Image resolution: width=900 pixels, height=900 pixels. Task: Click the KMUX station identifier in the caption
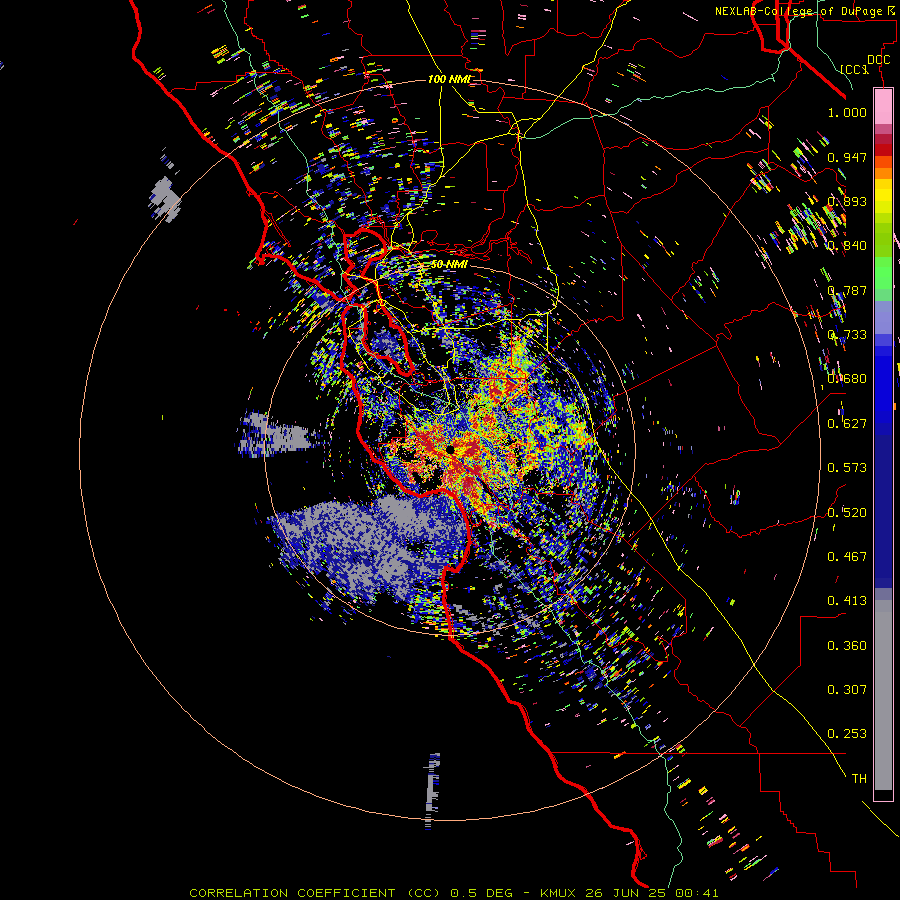(x=558, y=893)
